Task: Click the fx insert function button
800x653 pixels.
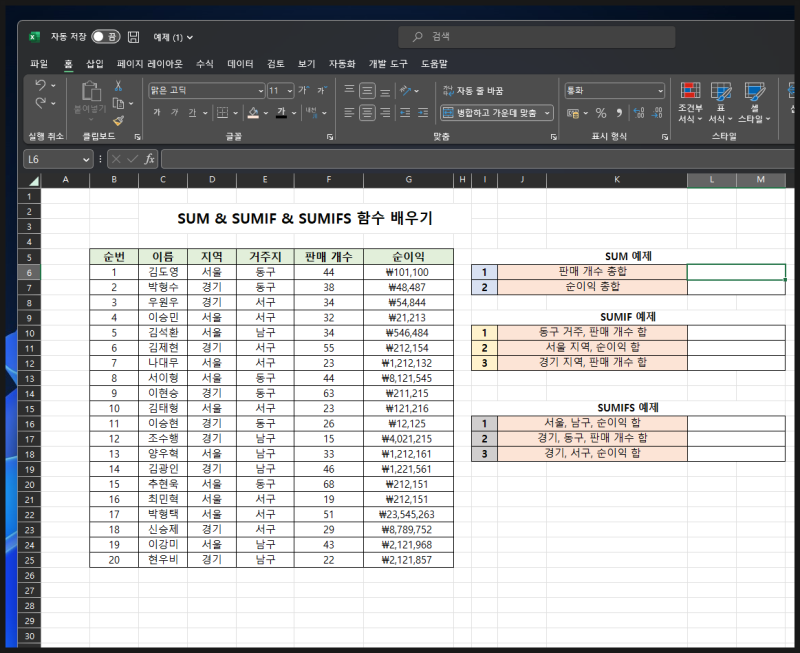Action: pyautogui.click(x=149, y=159)
